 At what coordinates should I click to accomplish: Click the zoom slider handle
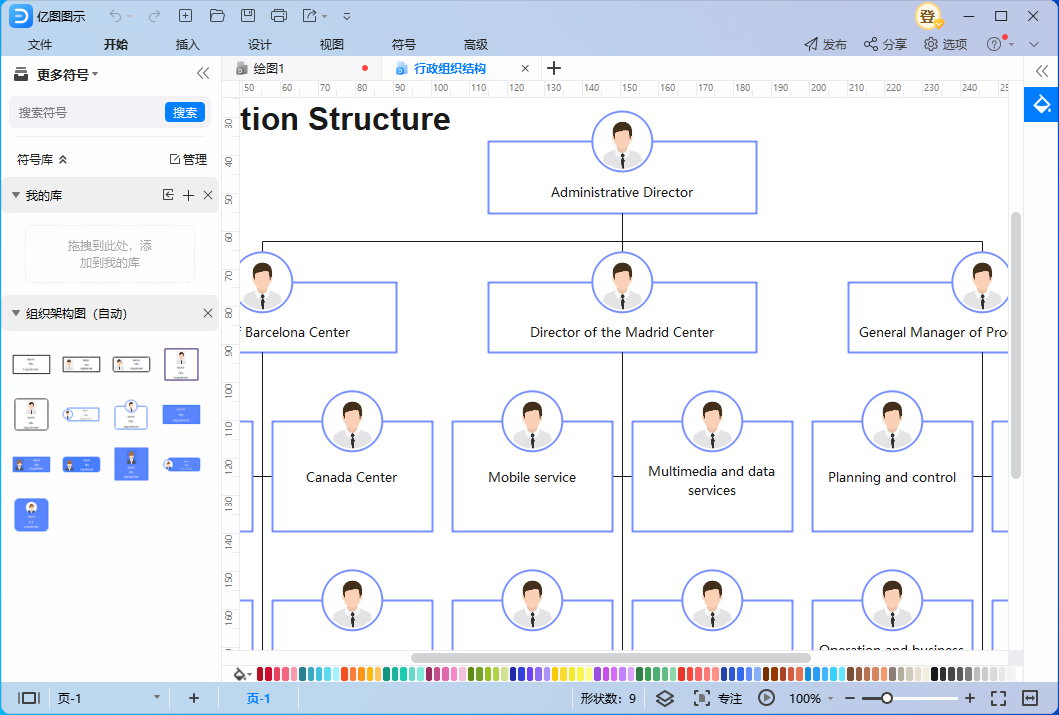(887, 698)
